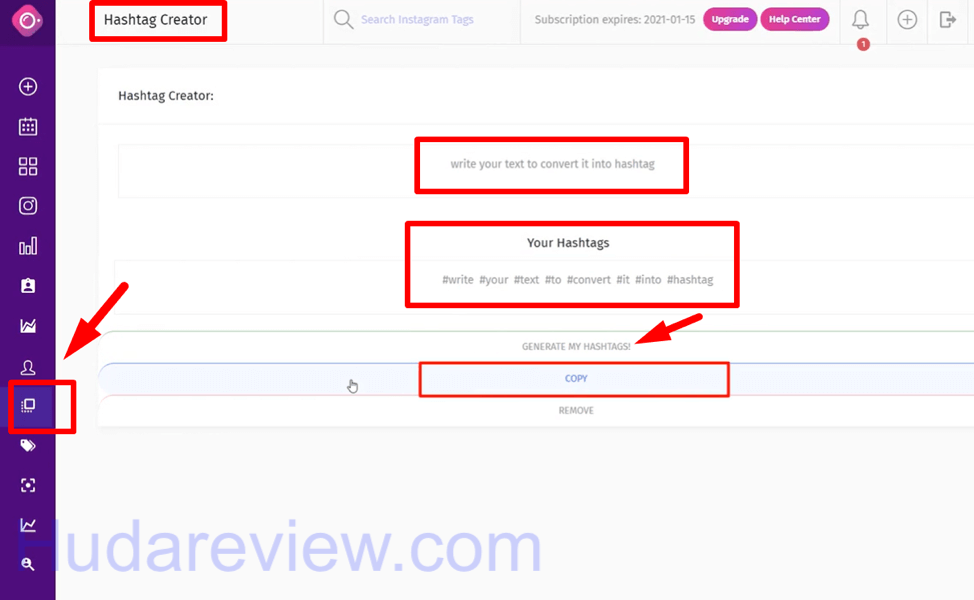
Task: Click the app logo in sidebar
Action: (27, 21)
